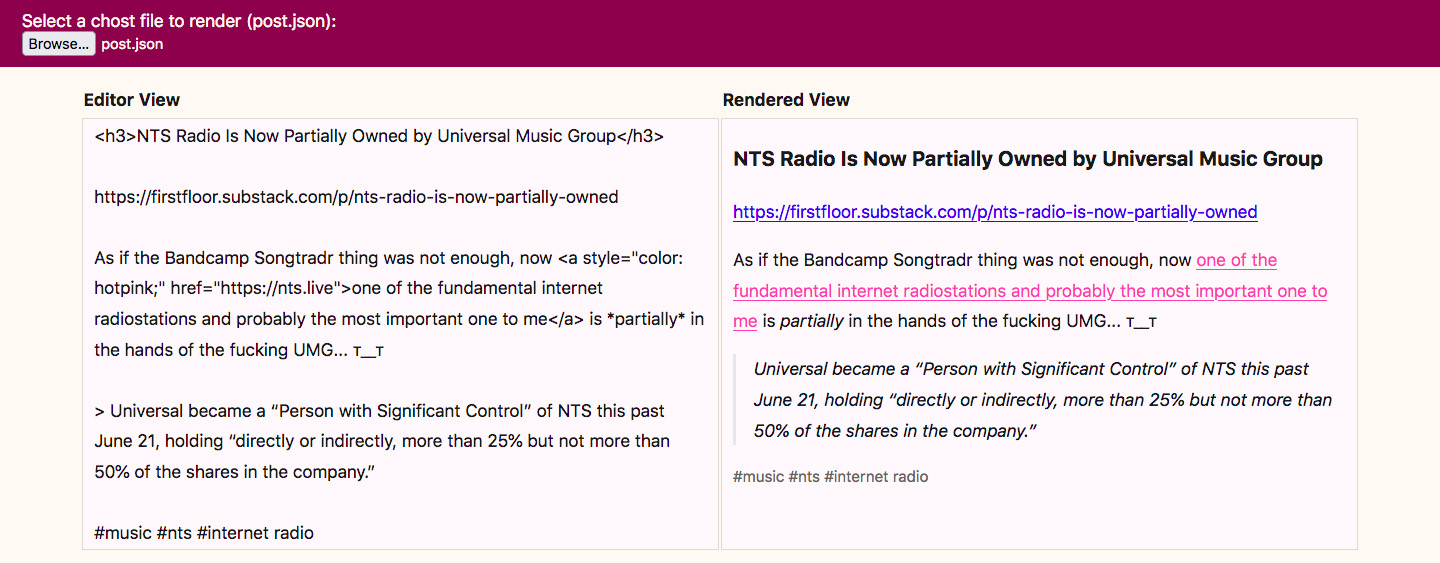Click the Browse... file button
The image size is (1440, 563).
pos(58,44)
